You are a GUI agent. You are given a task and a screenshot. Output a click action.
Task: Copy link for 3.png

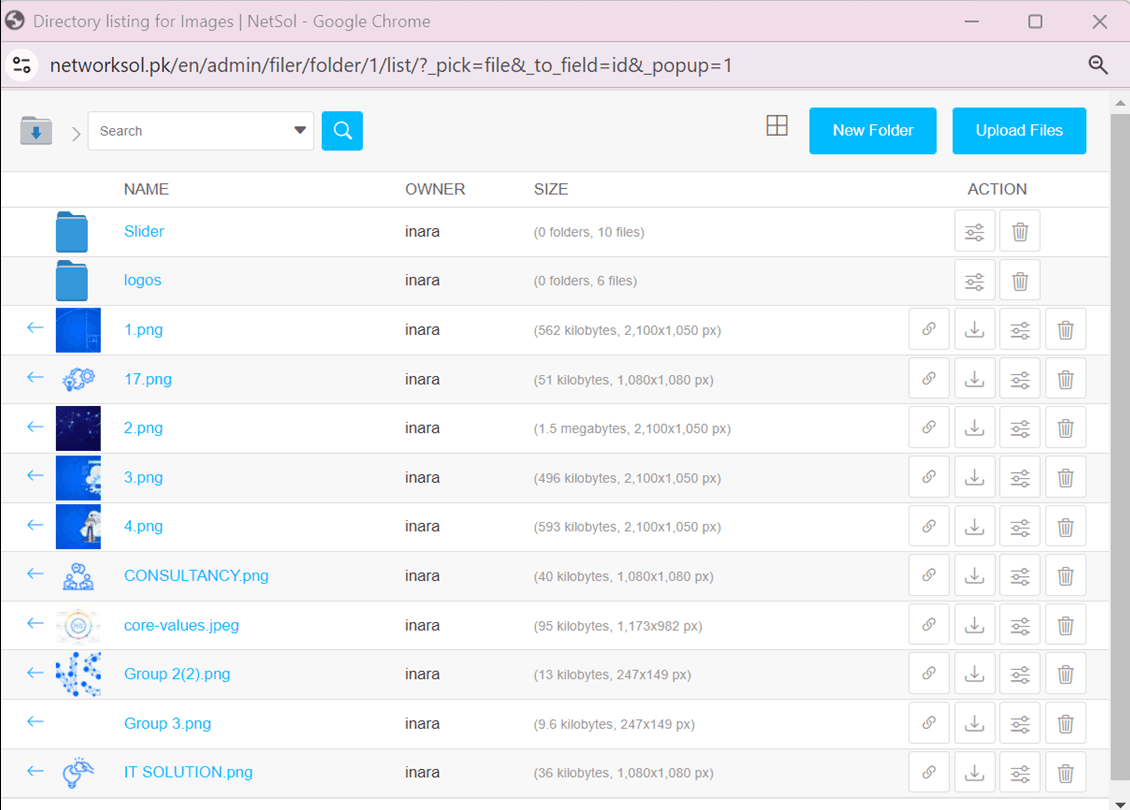[x=929, y=478]
